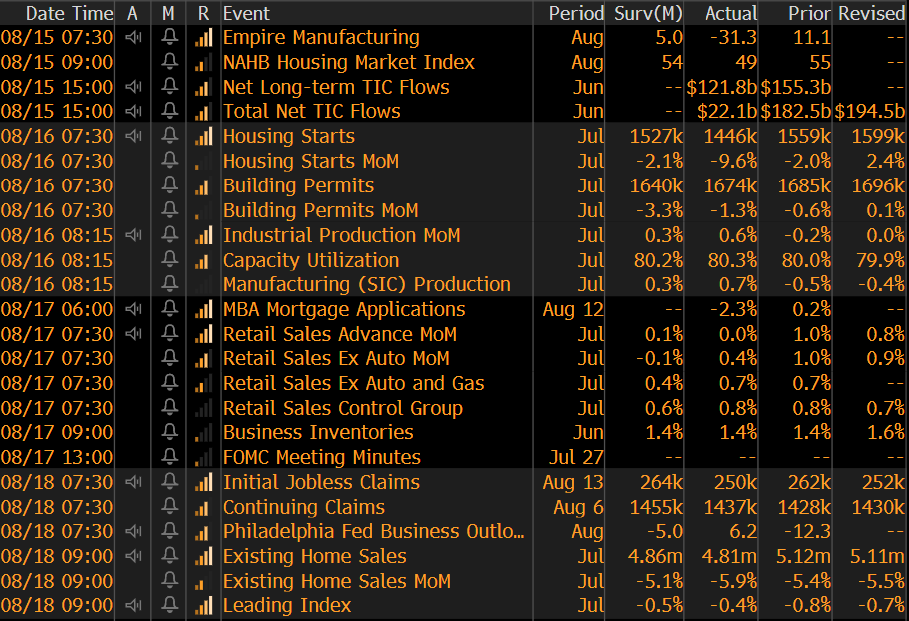This screenshot has height=621, width=909.
Task: Click the Prior column header
Action: (x=809, y=13)
